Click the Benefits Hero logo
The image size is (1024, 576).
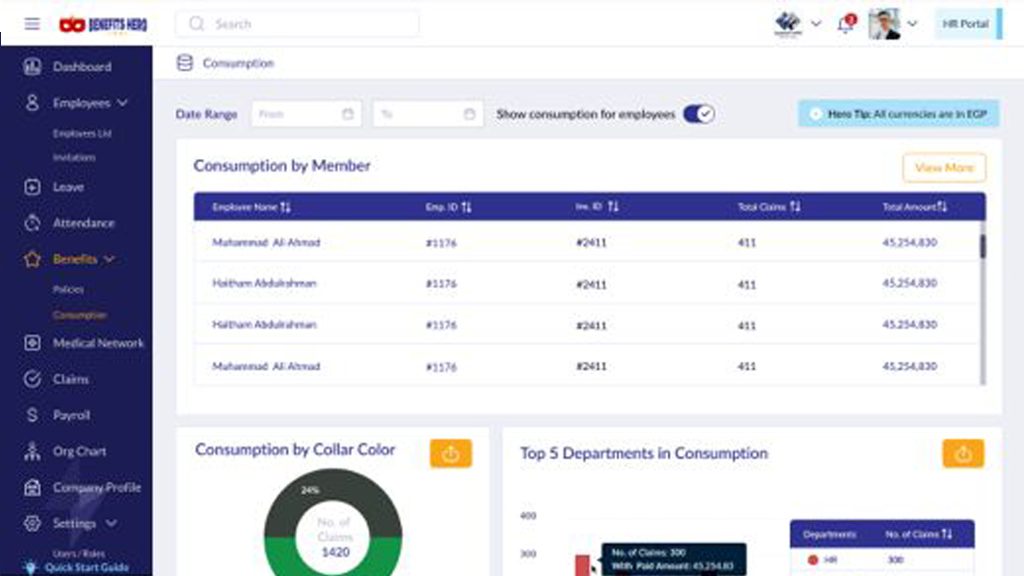[x=103, y=24]
